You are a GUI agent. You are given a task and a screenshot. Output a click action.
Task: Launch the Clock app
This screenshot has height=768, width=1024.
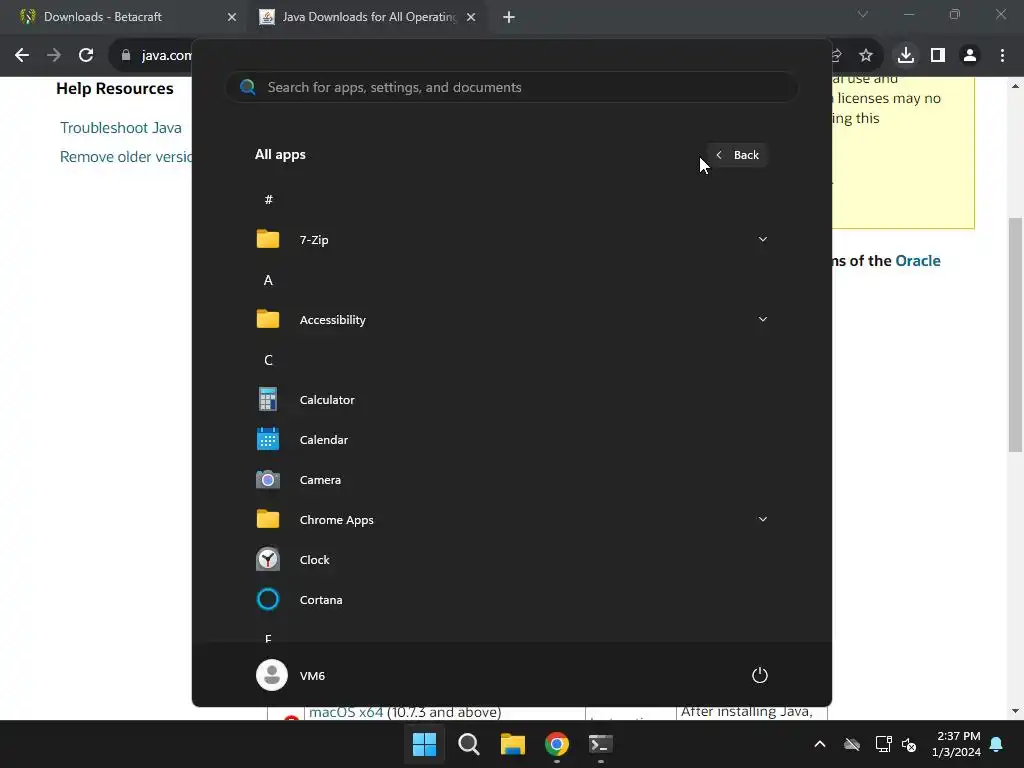[x=511, y=560]
